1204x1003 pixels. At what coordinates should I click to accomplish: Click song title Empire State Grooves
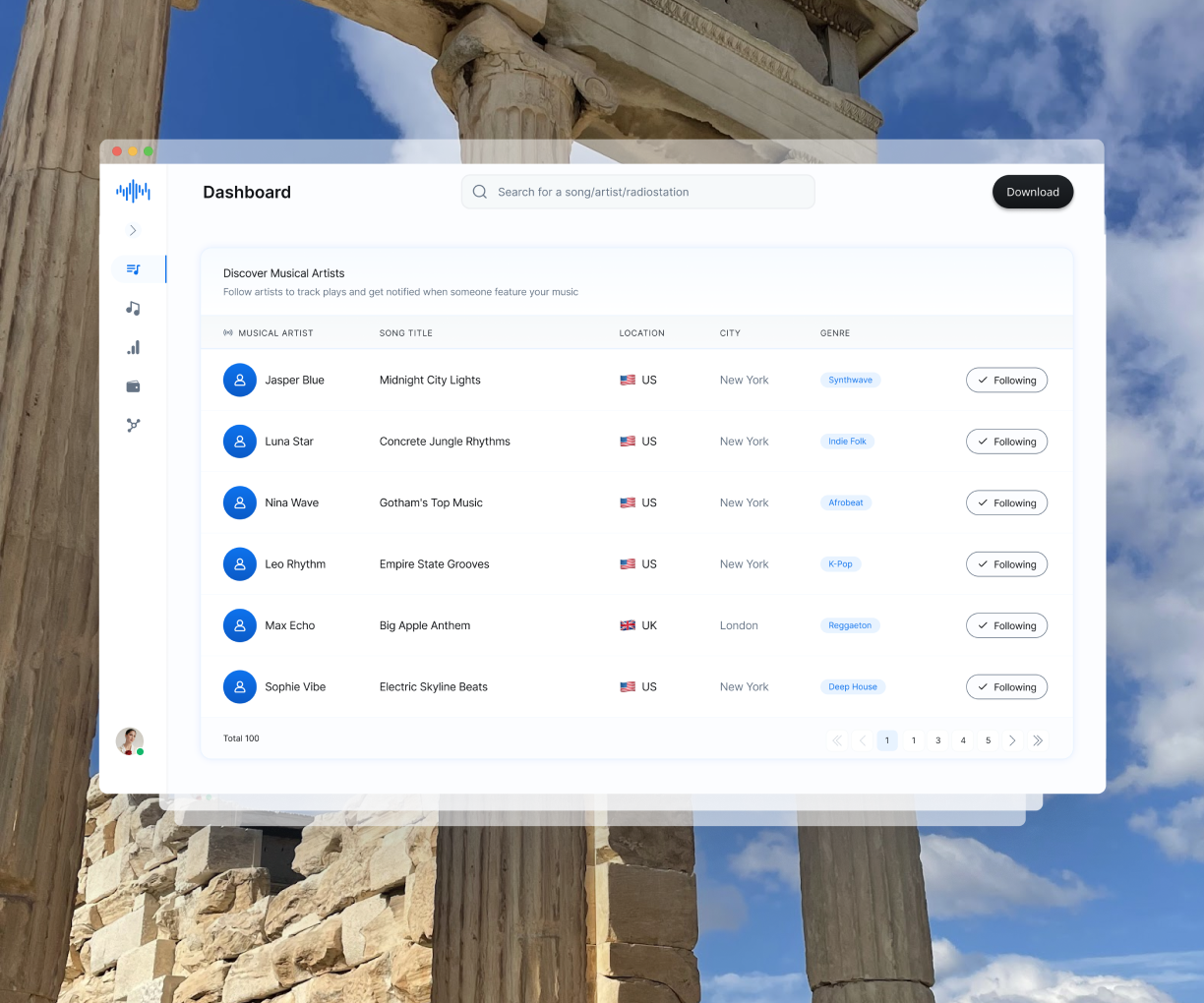click(435, 564)
